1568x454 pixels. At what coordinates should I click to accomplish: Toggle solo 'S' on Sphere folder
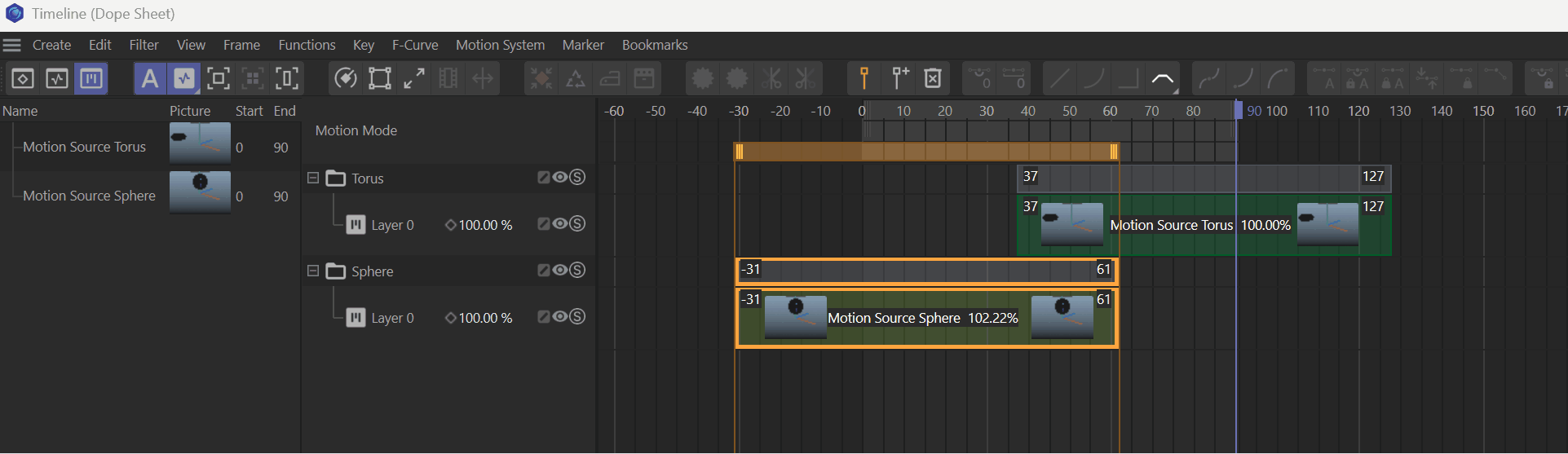tap(577, 270)
